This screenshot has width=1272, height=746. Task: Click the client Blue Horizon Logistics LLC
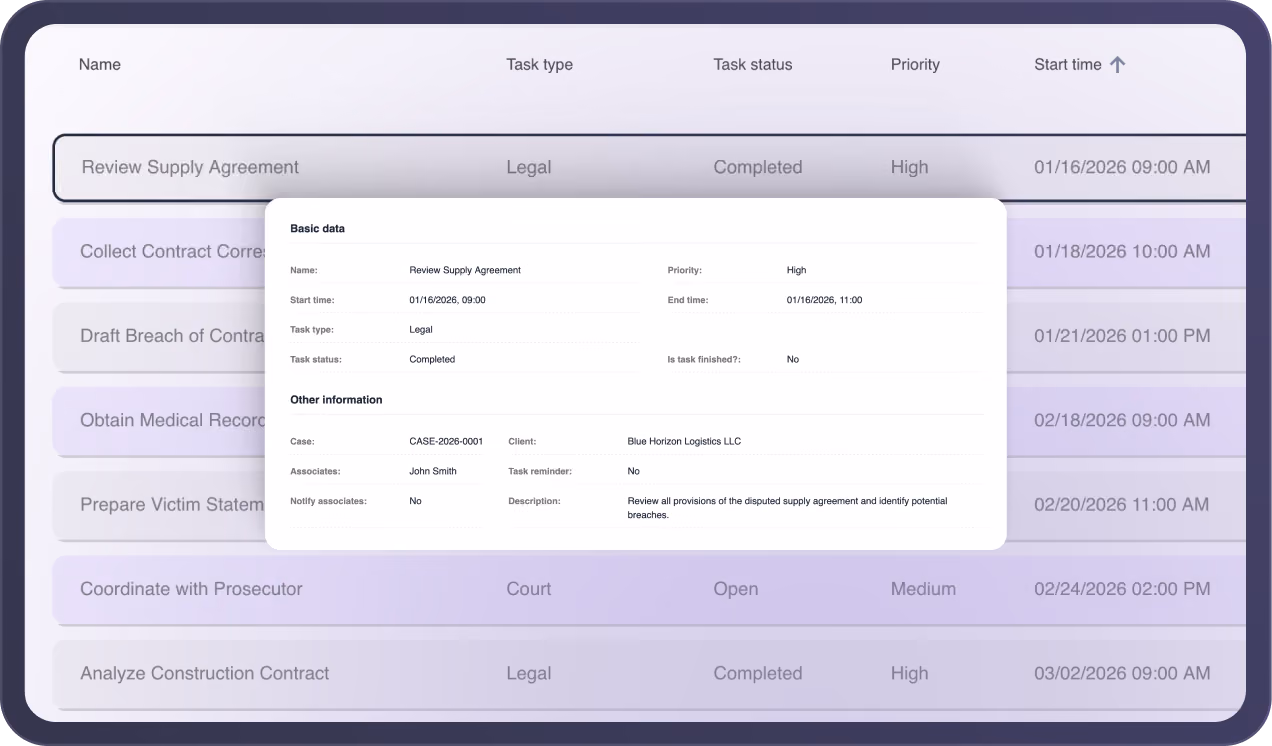click(x=684, y=441)
